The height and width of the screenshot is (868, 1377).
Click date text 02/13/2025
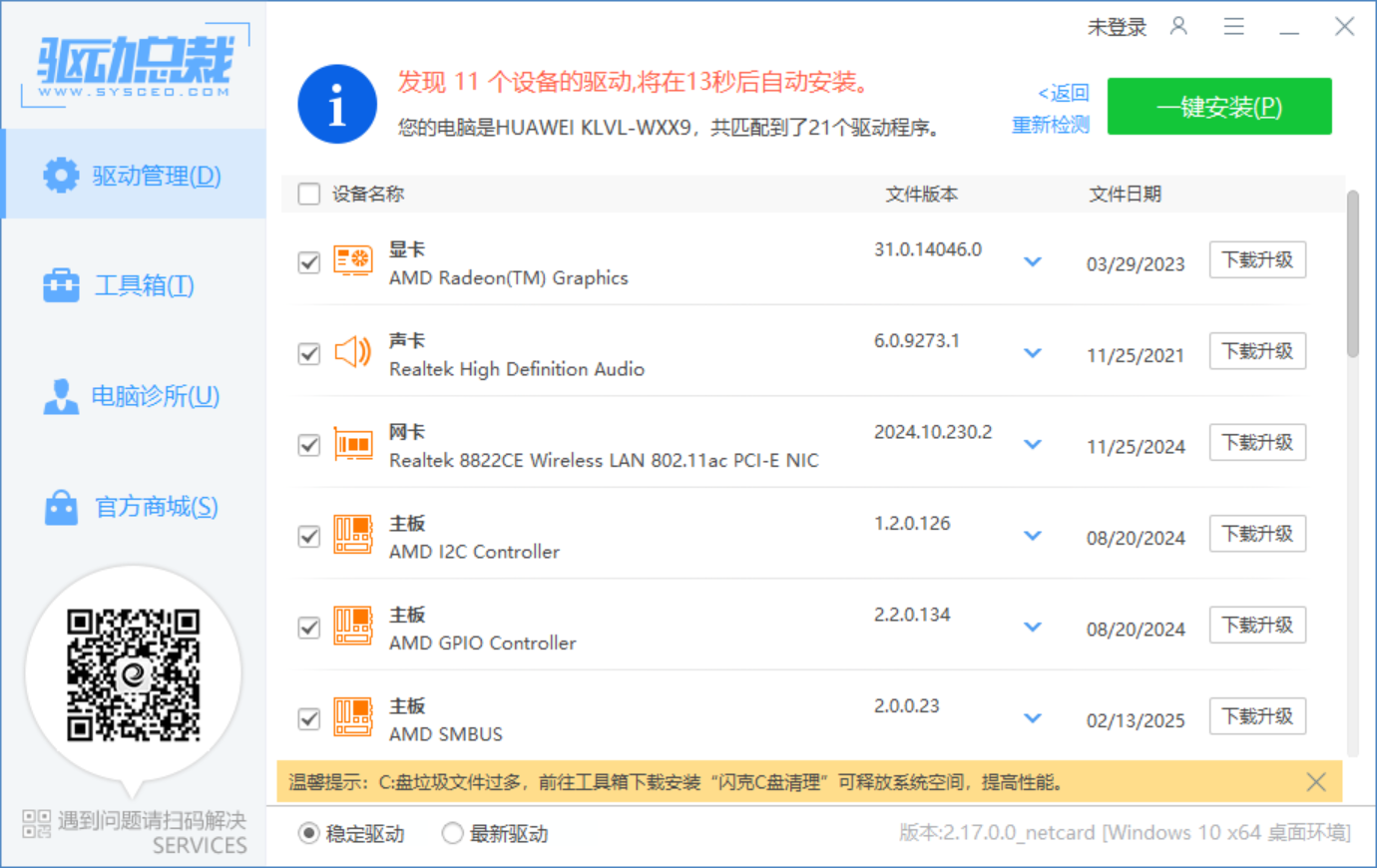pos(1136,720)
